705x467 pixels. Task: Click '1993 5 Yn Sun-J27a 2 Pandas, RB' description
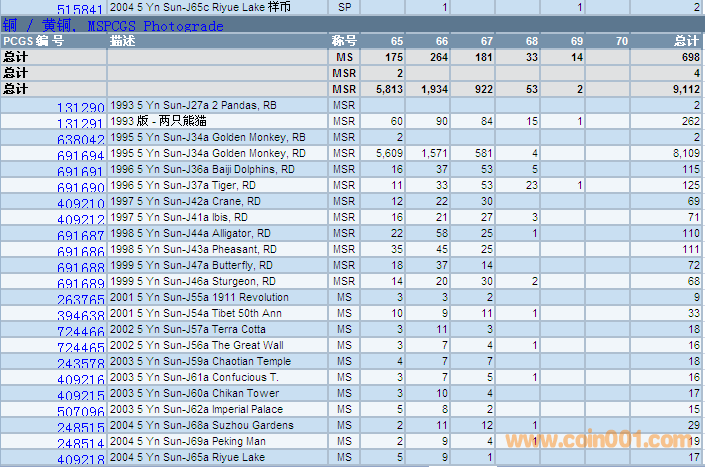coord(194,105)
